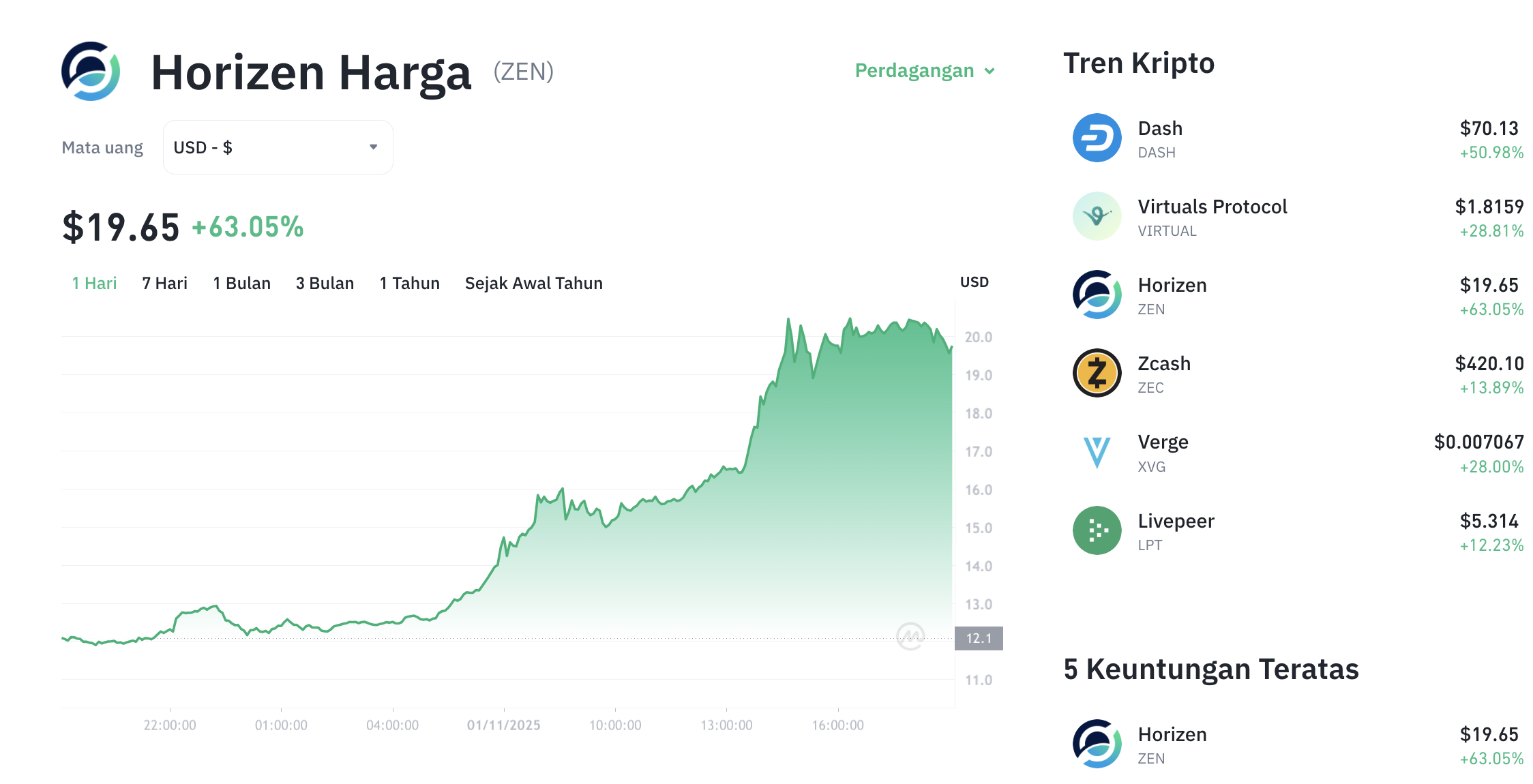Click the Horizen logo next to the page title
Screen dimensions: 1533x784
[x=91, y=72]
